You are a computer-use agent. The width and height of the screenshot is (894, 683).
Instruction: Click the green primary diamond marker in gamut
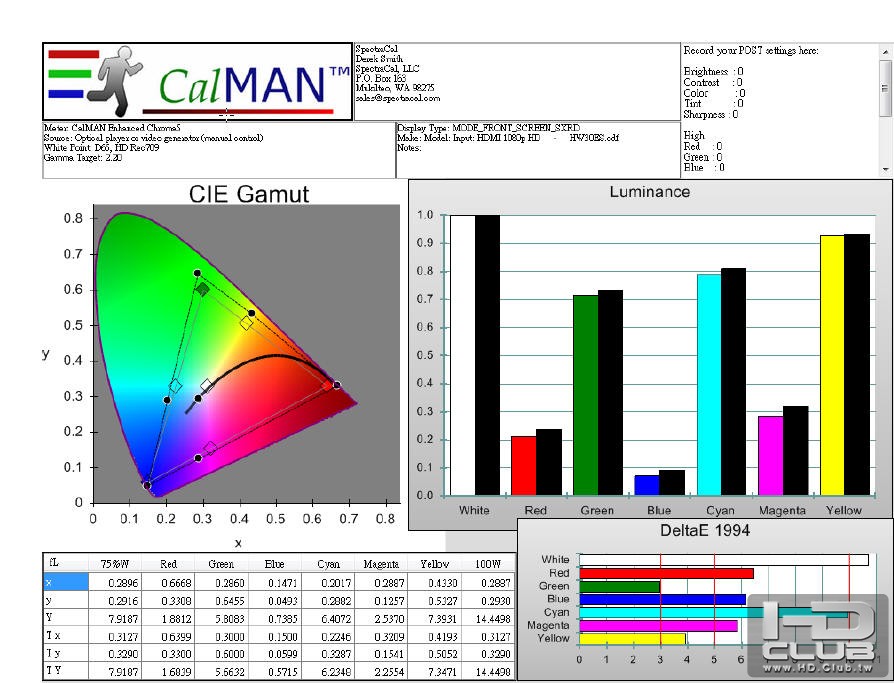pyautogui.click(x=202, y=290)
